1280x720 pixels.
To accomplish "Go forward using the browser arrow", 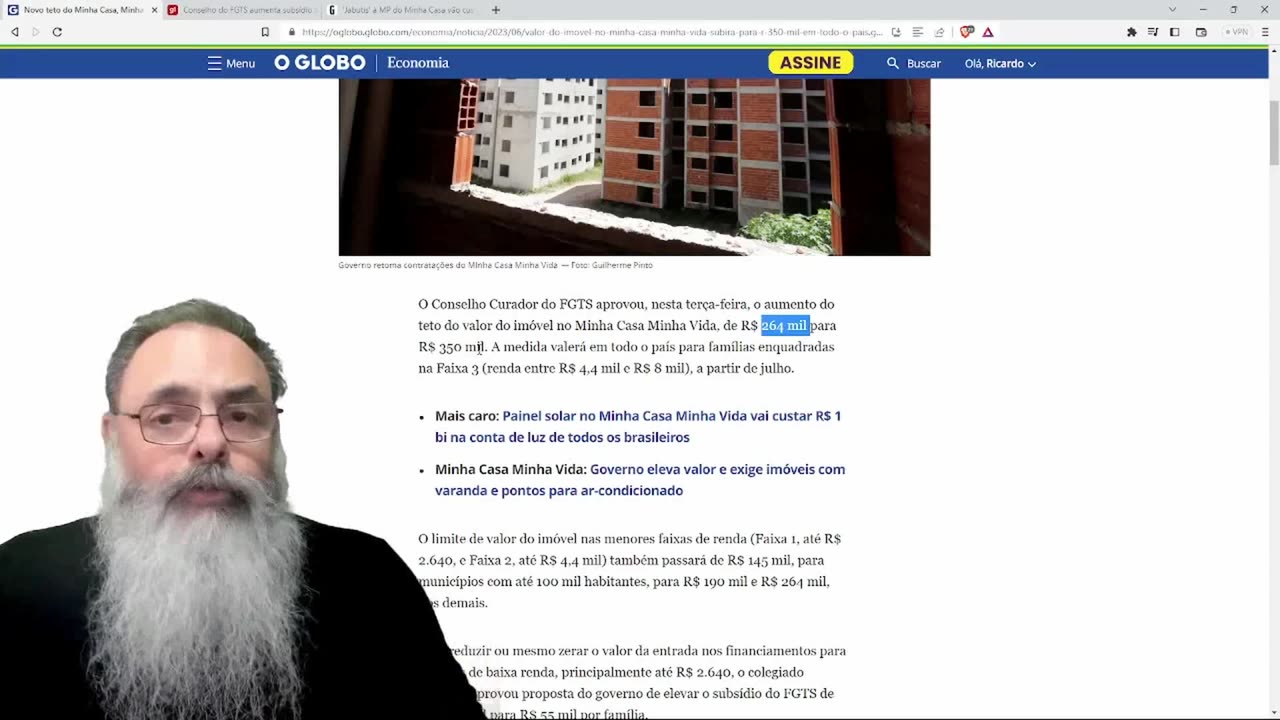I will [36, 32].
